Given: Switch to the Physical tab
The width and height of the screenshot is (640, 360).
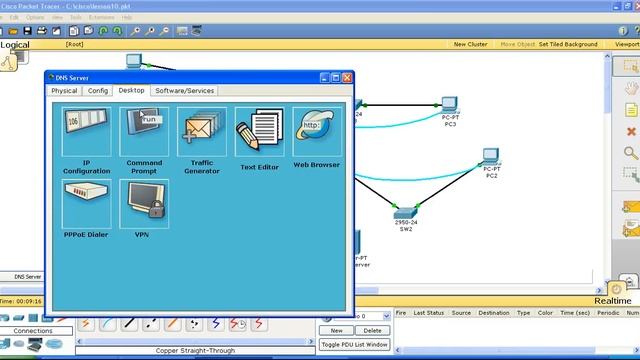Looking at the screenshot, I should click(x=64, y=91).
